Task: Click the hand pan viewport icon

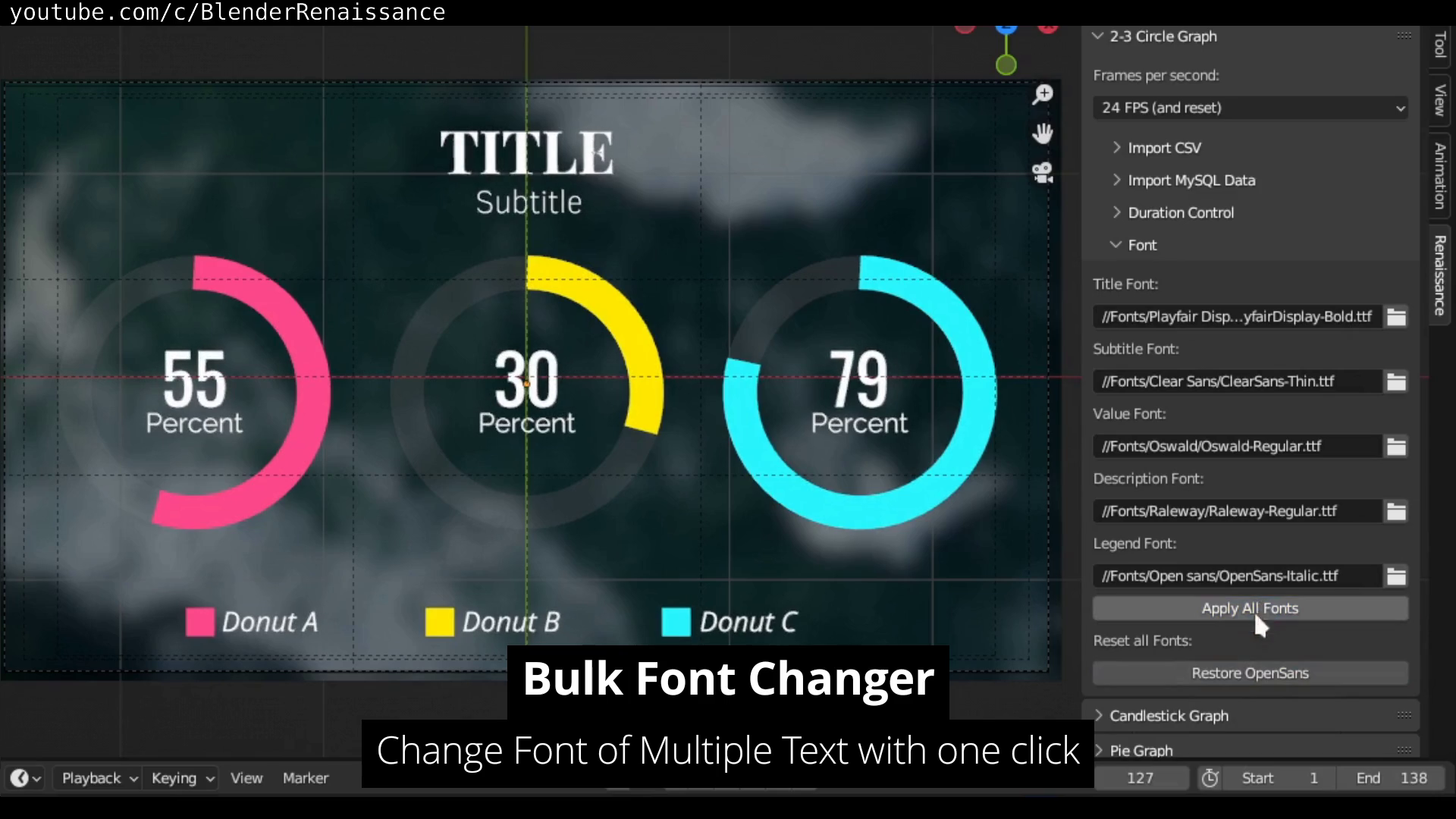Action: 1043,133
